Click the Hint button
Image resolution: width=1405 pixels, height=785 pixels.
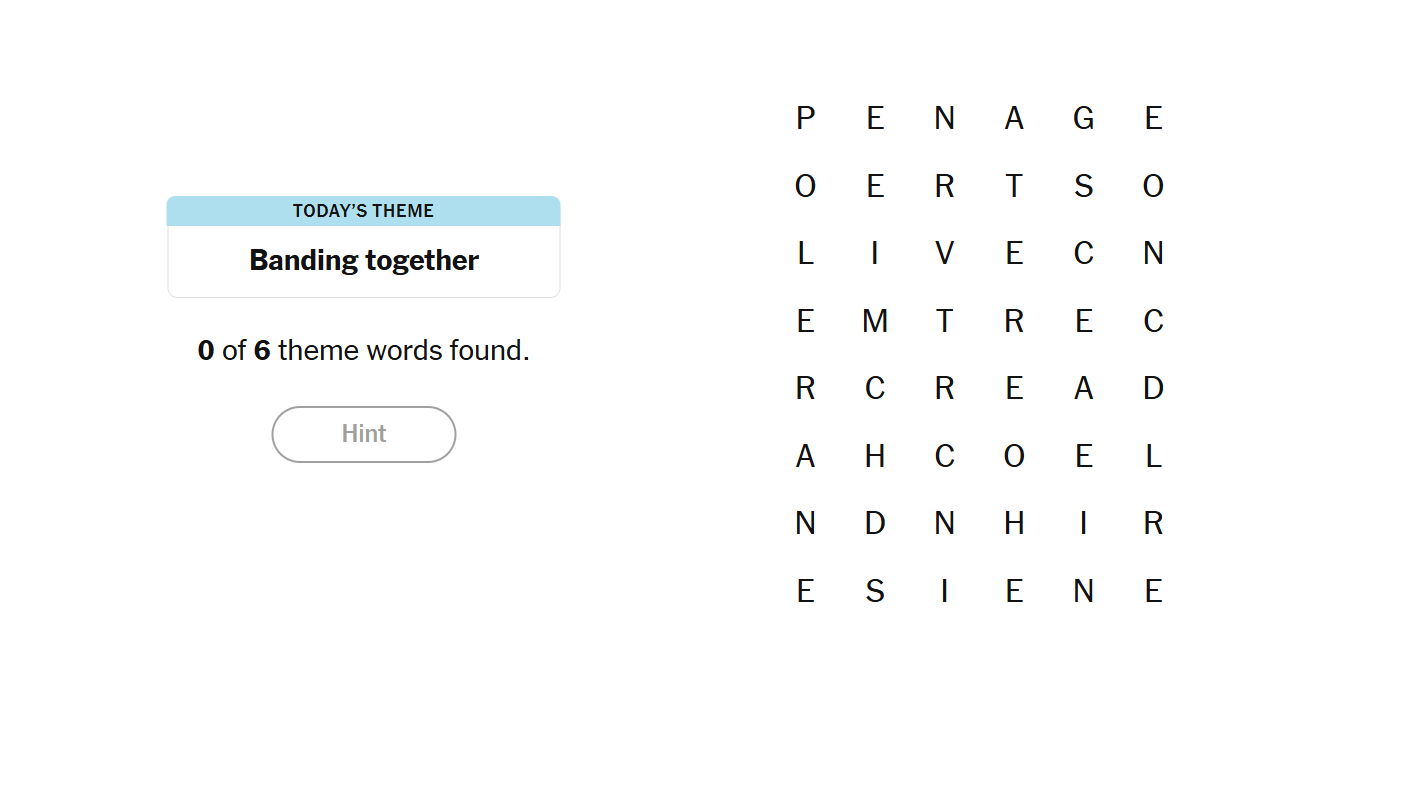tap(363, 434)
